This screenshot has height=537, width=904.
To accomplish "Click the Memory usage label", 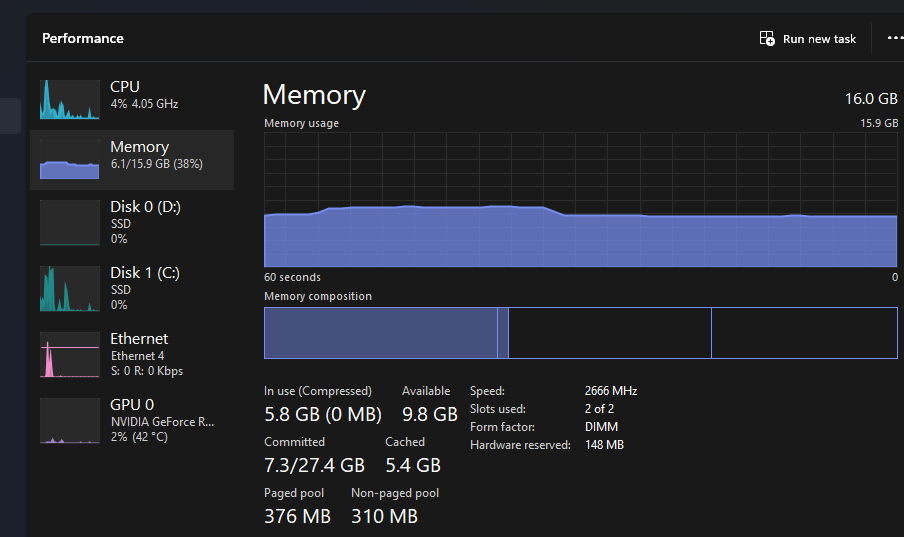I will click(302, 123).
